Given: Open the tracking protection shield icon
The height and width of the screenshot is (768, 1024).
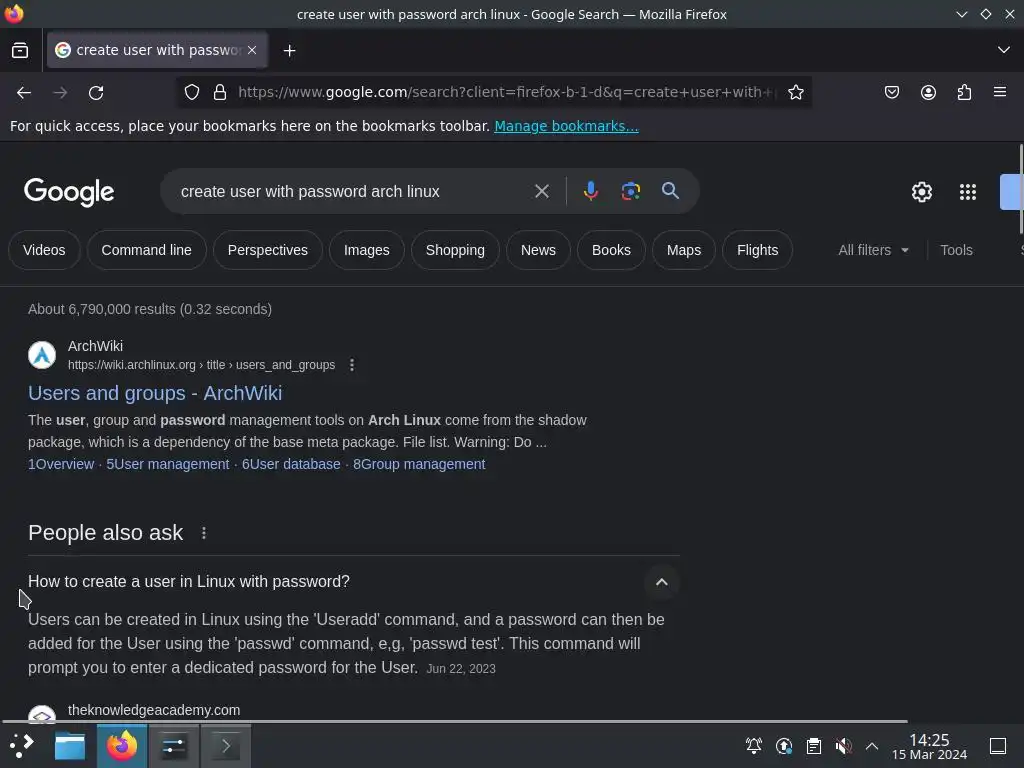Looking at the screenshot, I should (x=191, y=92).
